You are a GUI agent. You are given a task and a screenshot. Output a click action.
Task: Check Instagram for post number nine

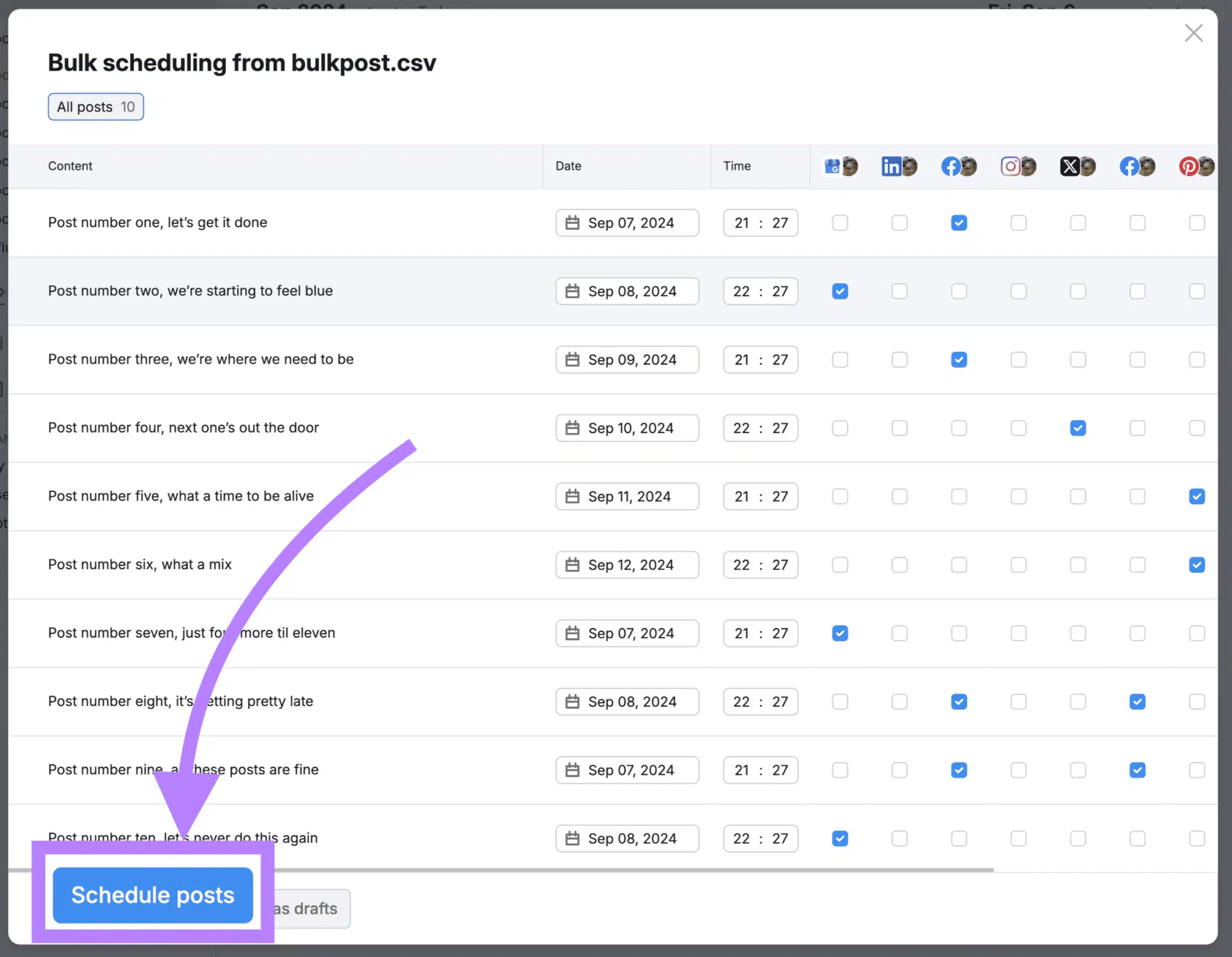(x=1018, y=771)
